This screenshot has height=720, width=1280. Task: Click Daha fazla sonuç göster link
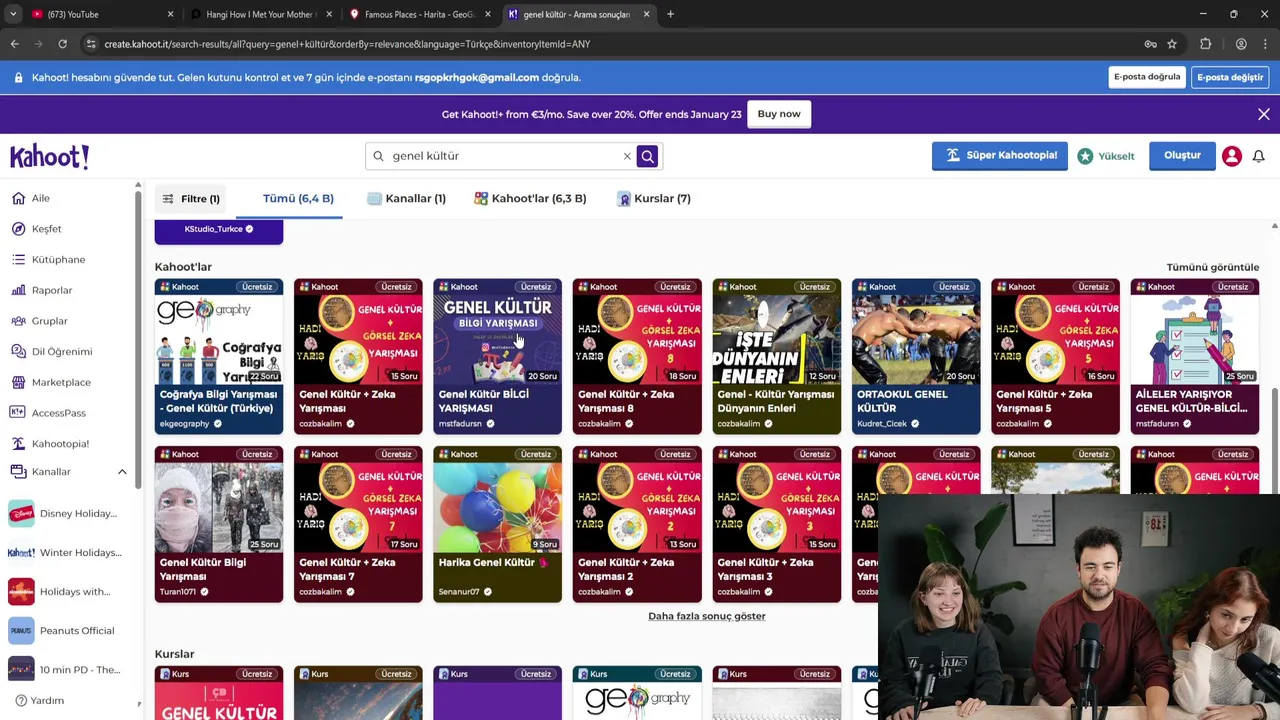pos(707,616)
